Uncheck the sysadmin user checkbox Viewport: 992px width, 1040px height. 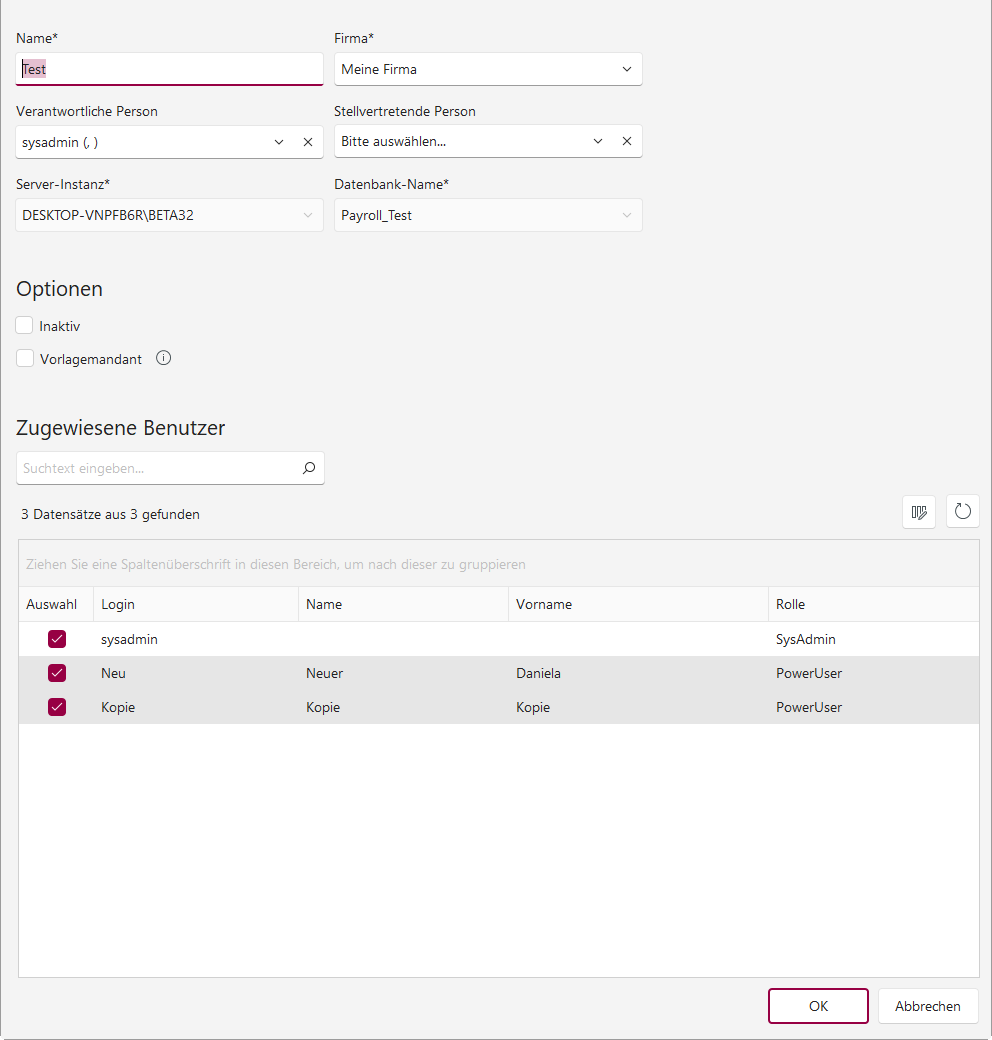point(57,639)
